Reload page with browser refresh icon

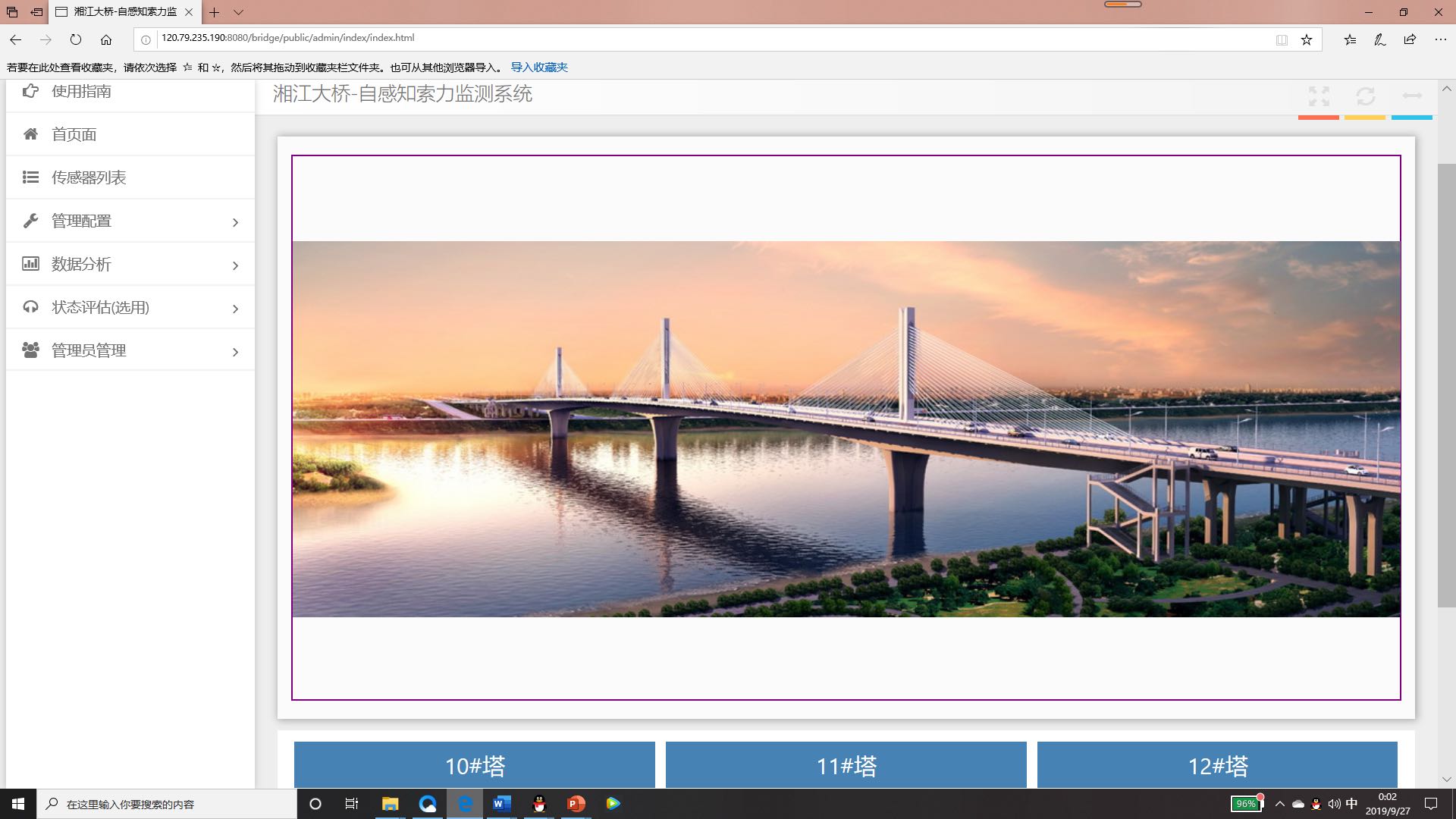pos(76,39)
